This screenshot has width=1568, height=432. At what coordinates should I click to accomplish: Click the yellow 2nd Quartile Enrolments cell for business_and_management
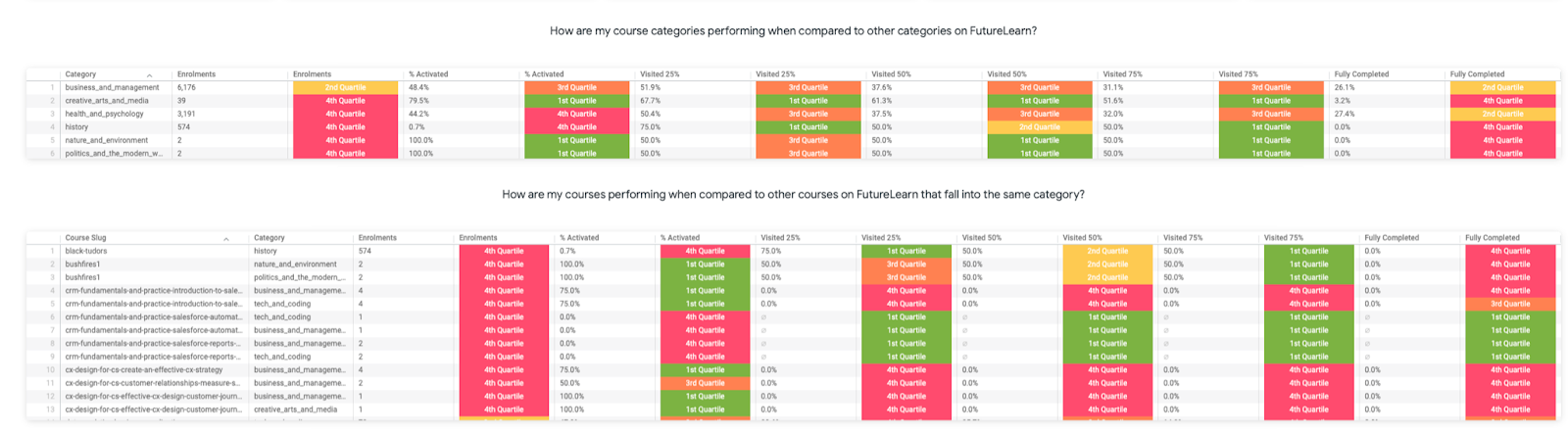tap(345, 87)
